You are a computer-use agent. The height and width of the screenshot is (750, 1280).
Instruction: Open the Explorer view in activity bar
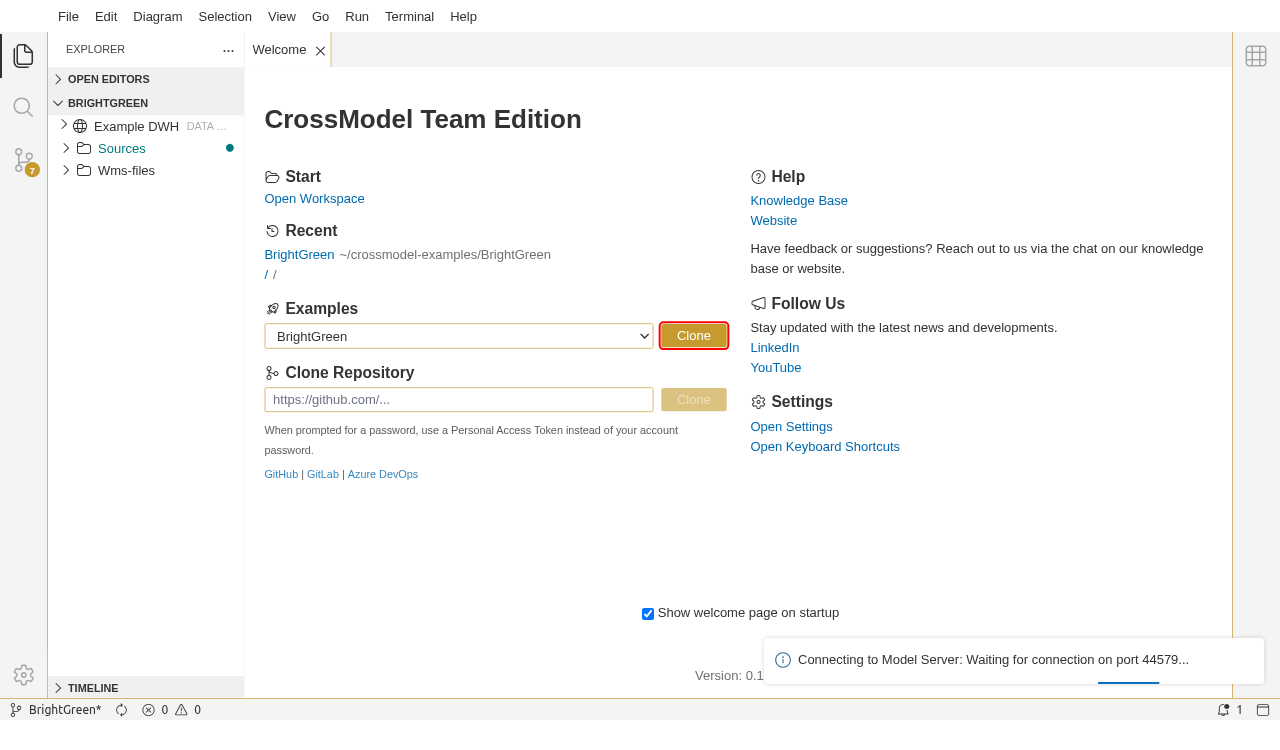tap(23, 55)
